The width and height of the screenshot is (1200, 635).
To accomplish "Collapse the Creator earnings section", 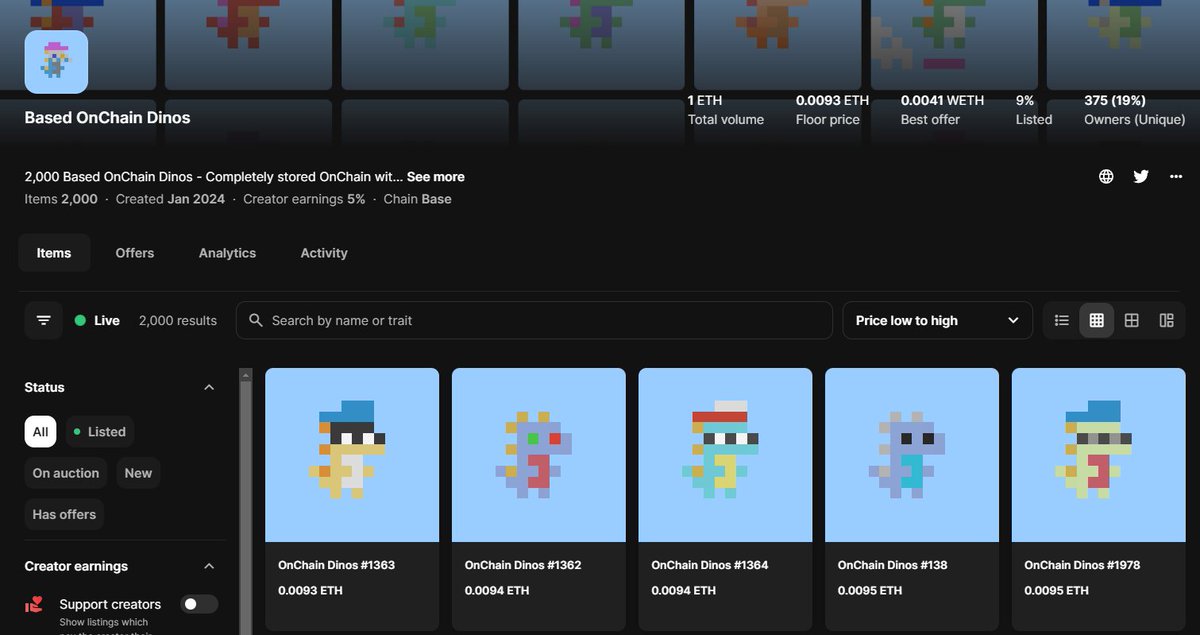I will coord(209,566).
